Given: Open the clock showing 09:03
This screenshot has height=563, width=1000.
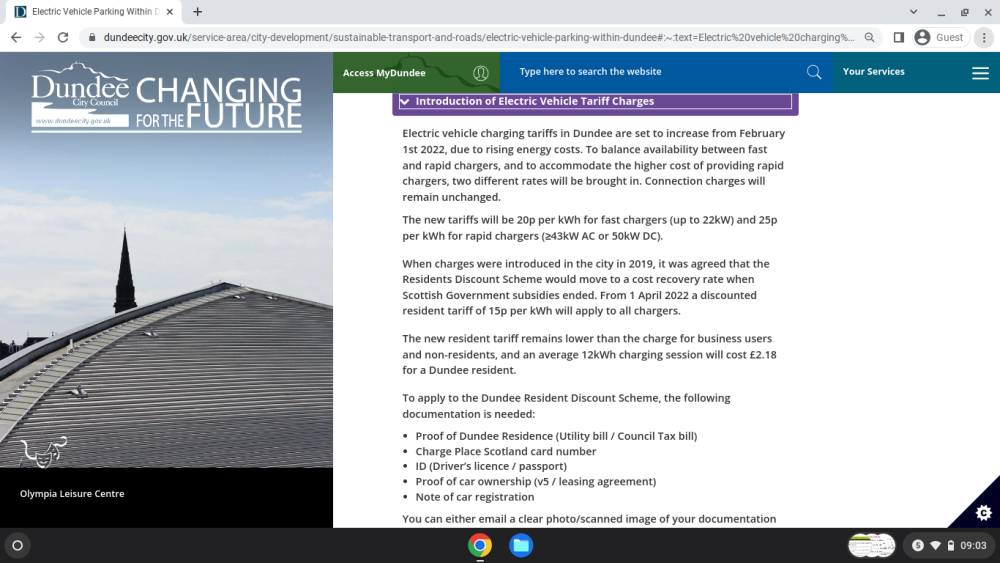Looking at the screenshot, I should (x=973, y=545).
